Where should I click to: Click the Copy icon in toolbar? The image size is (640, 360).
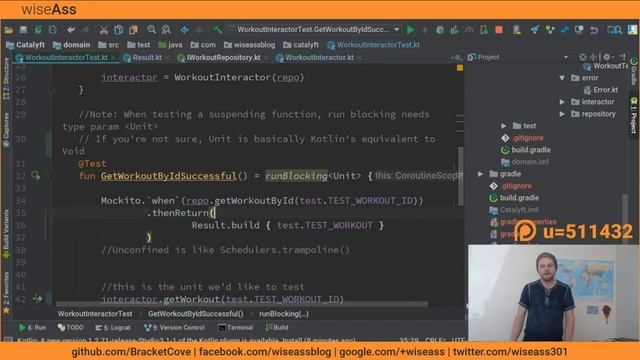point(118,30)
